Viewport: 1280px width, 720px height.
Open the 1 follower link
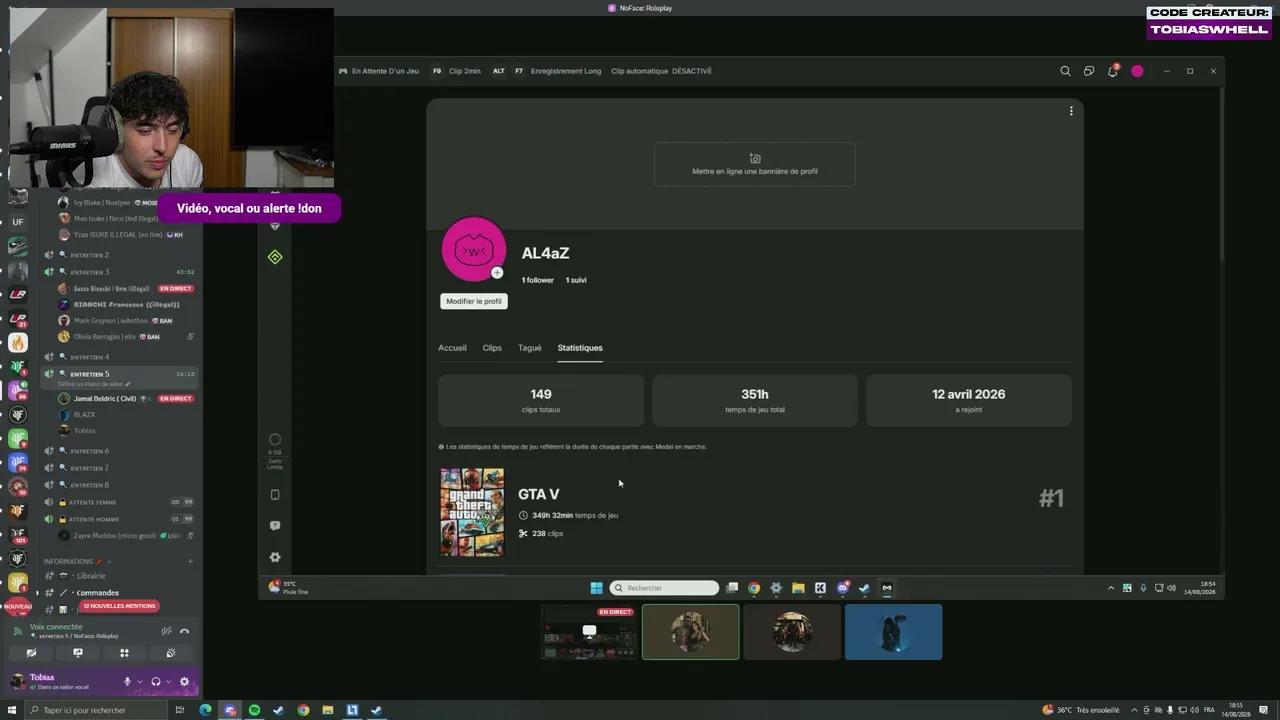(537, 280)
